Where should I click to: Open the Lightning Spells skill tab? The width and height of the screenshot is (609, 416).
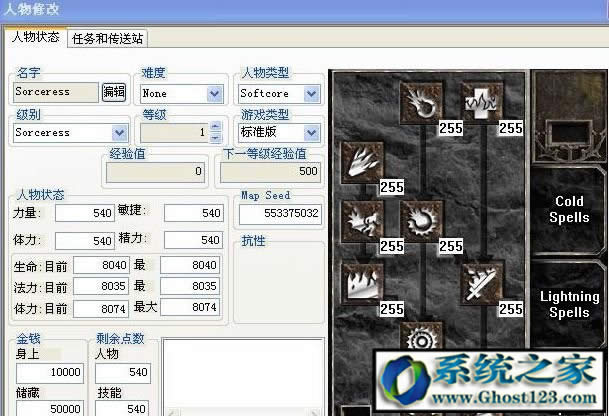(x=568, y=304)
